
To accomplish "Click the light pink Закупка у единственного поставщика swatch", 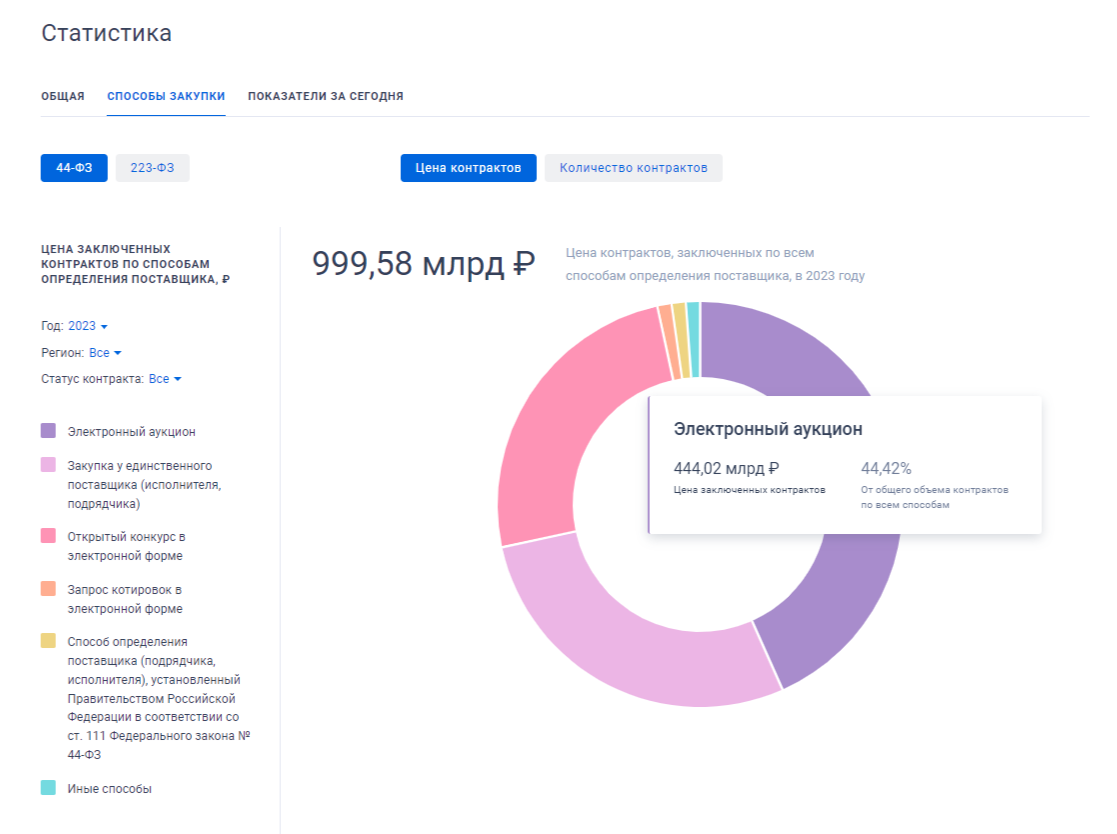I will [48, 465].
